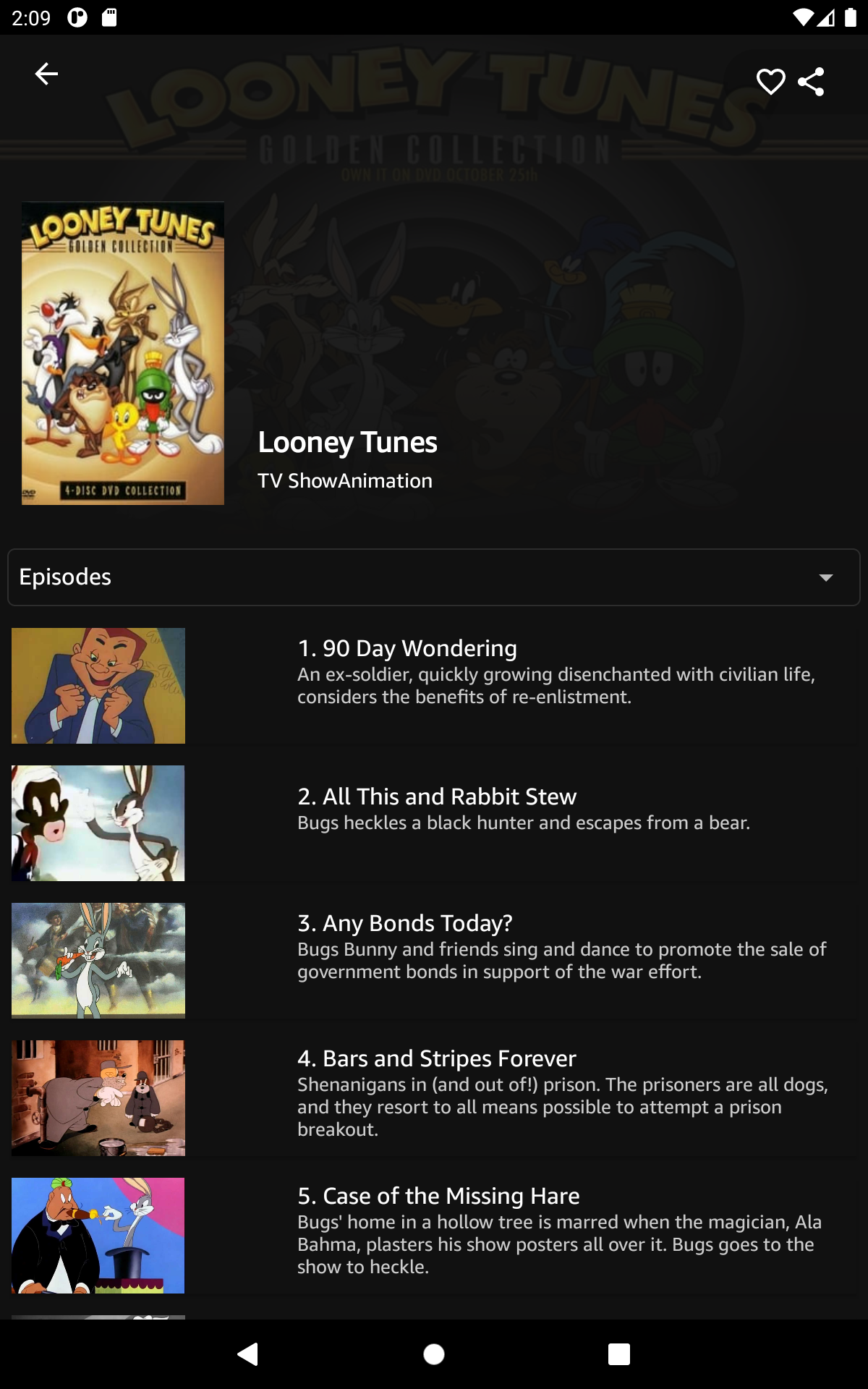Open the Any Bonds Today? thumbnail image
868x1389 pixels.
pyautogui.click(x=98, y=961)
